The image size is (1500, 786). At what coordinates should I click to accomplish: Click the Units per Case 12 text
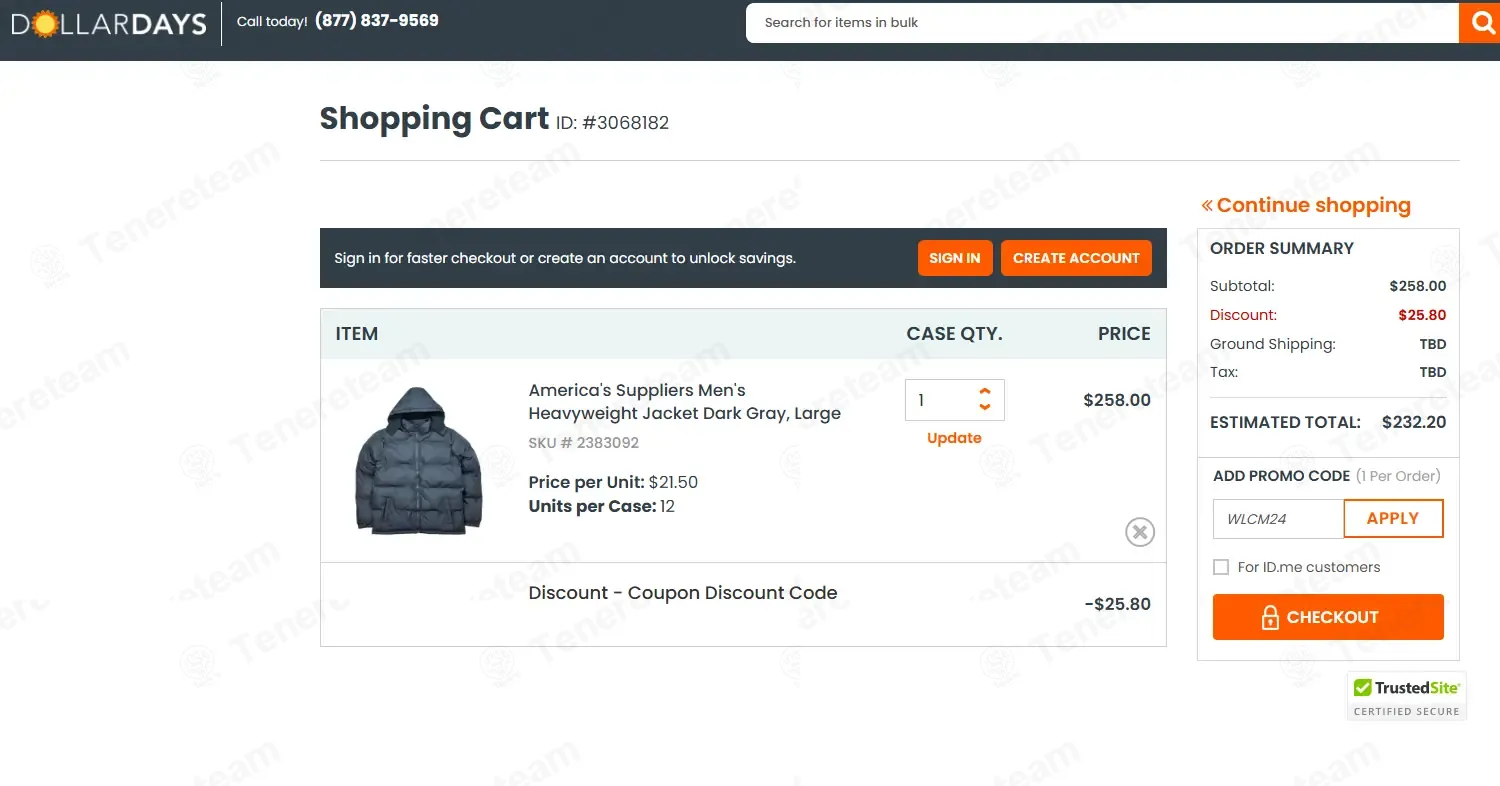tap(602, 506)
